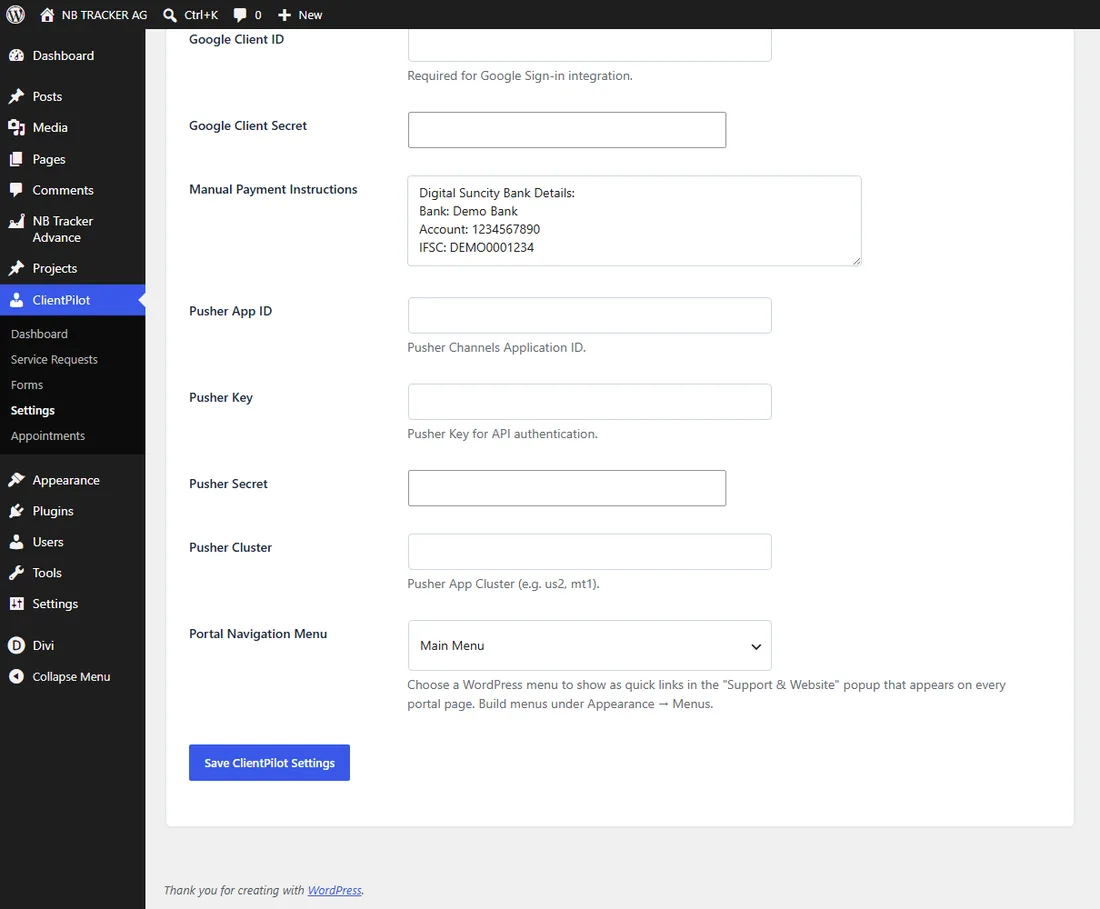The image size is (1100, 909).
Task: Click the 'Portal Navigation Menu' label
Action: pos(258,633)
